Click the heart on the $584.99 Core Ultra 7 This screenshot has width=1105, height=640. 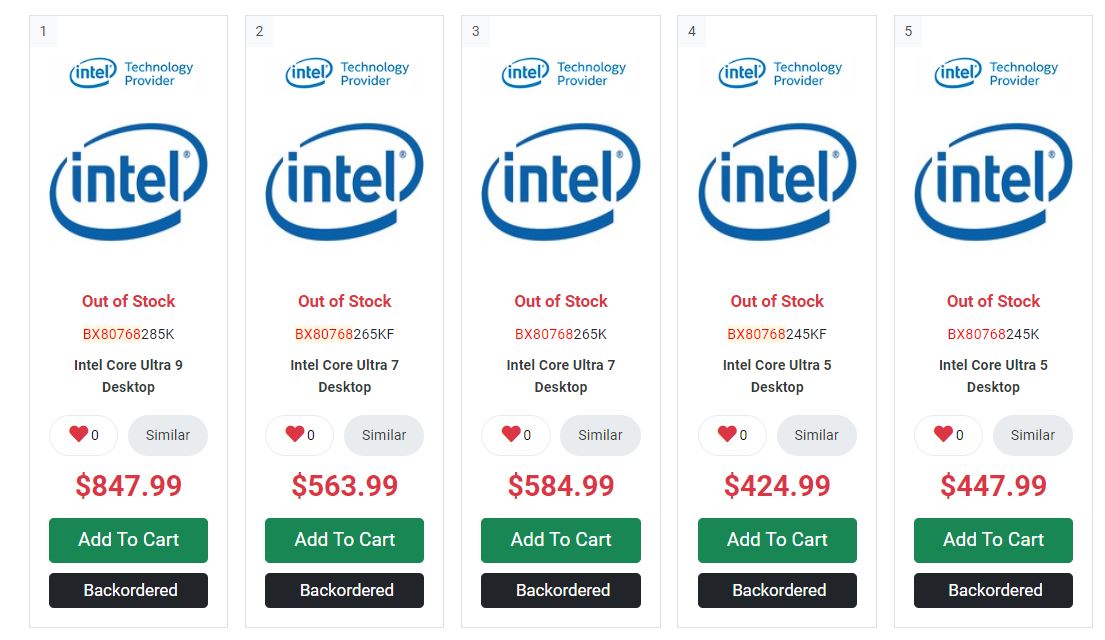(511, 434)
